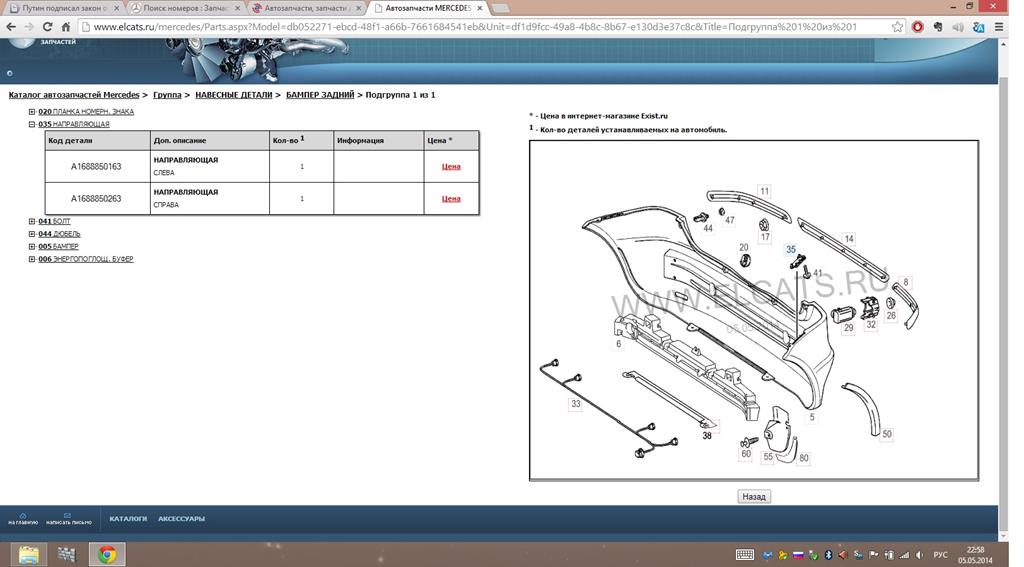Go to 'БАМПЕР ЗАДНИЙ' breadcrumb link
Viewport: 1024px width, 567px height.
[x=320, y=95]
